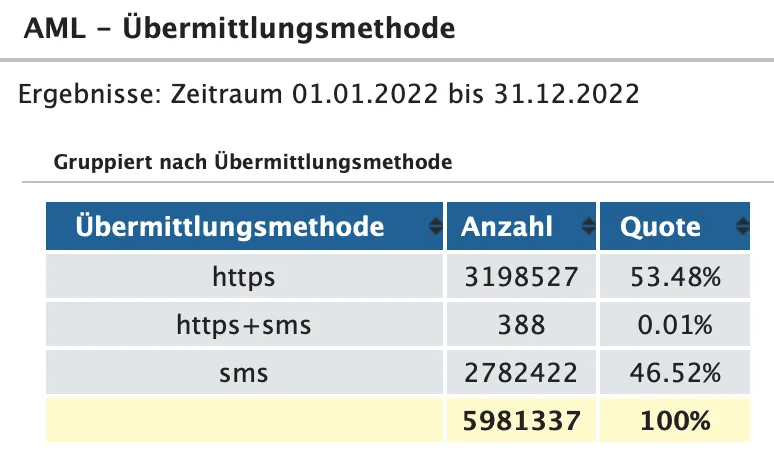Click the 53.48% quote value
This screenshot has height=454, width=774.
click(x=674, y=277)
